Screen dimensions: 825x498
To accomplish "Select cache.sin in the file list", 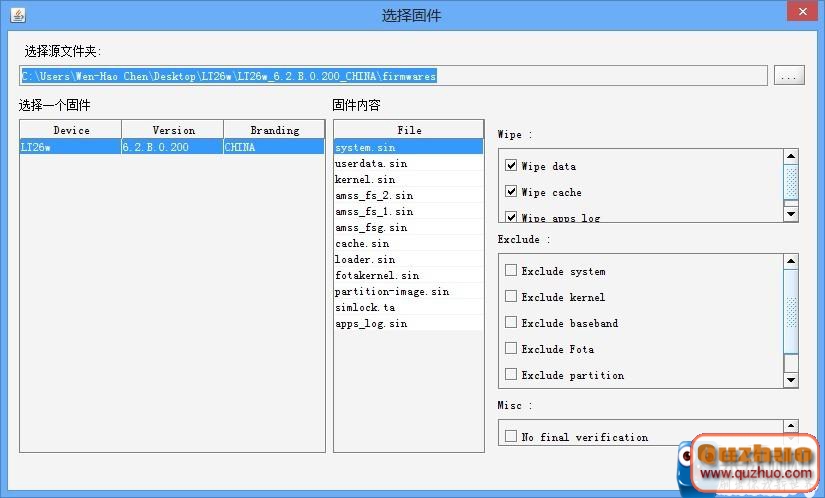I will tap(409, 243).
